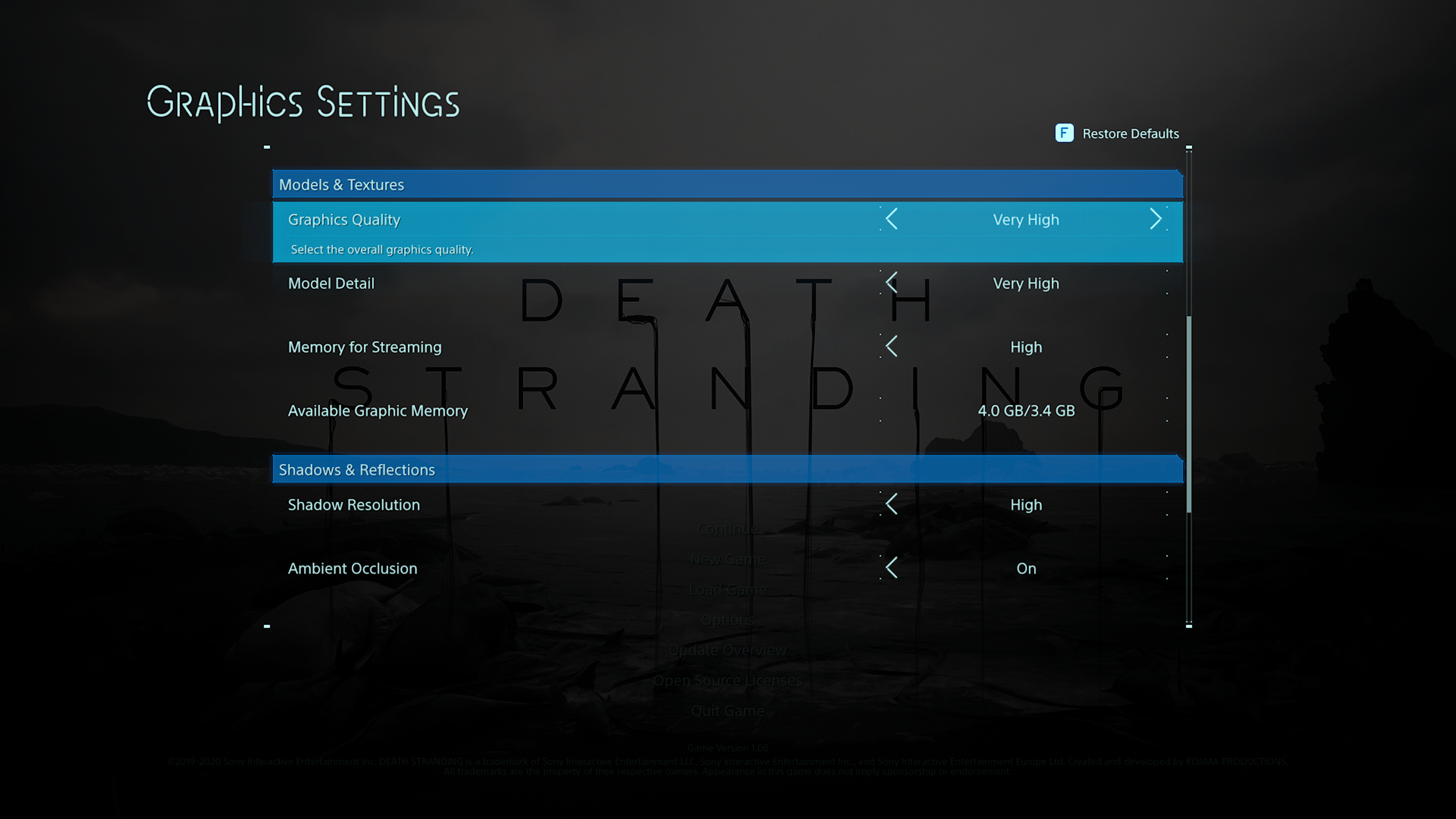Screen dimensions: 1456x819
Task: Click the Ambient Occlusion setting label
Action: 353,568
